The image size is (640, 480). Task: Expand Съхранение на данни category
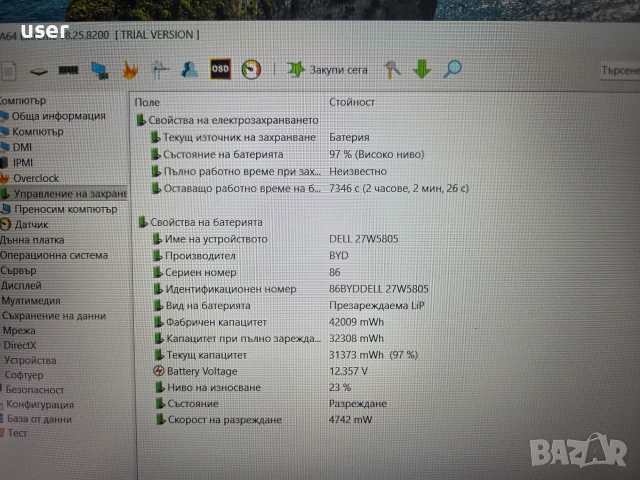click(54, 316)
